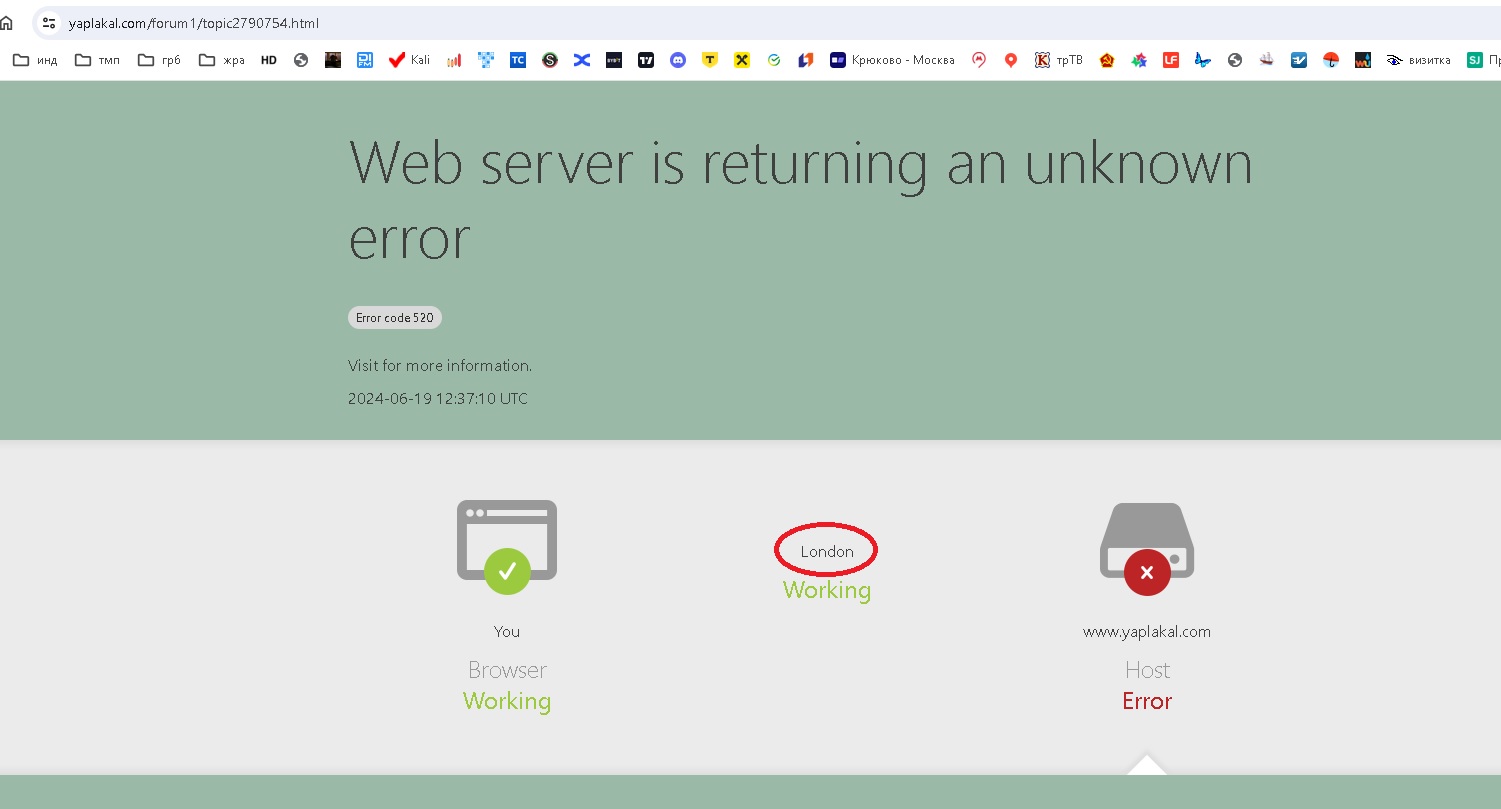Click the yellow shield T bookmark
This screenshot has height=809, width=1501.
click(710, 60)
